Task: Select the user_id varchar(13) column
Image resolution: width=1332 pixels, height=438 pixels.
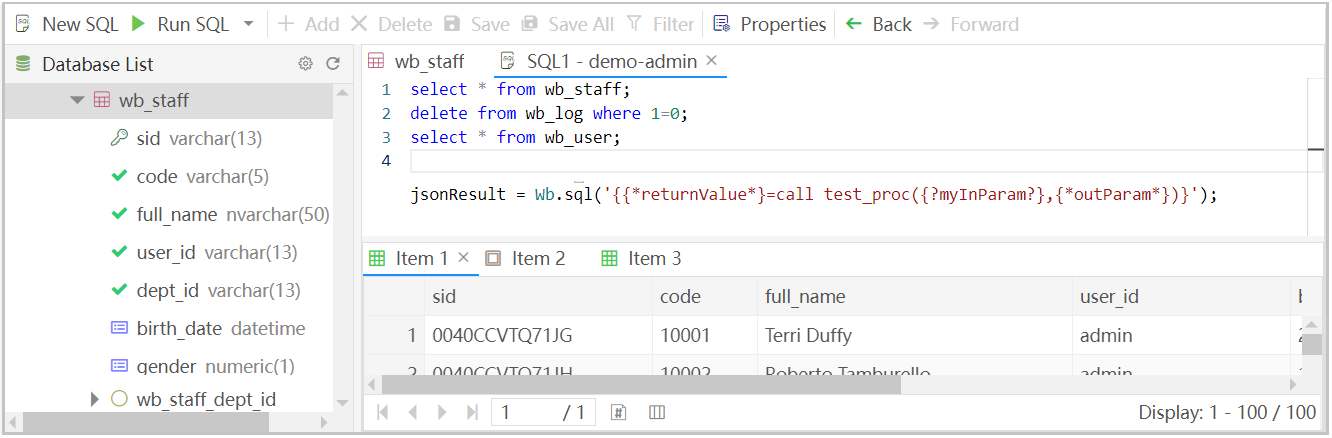Action: (204, 253)
